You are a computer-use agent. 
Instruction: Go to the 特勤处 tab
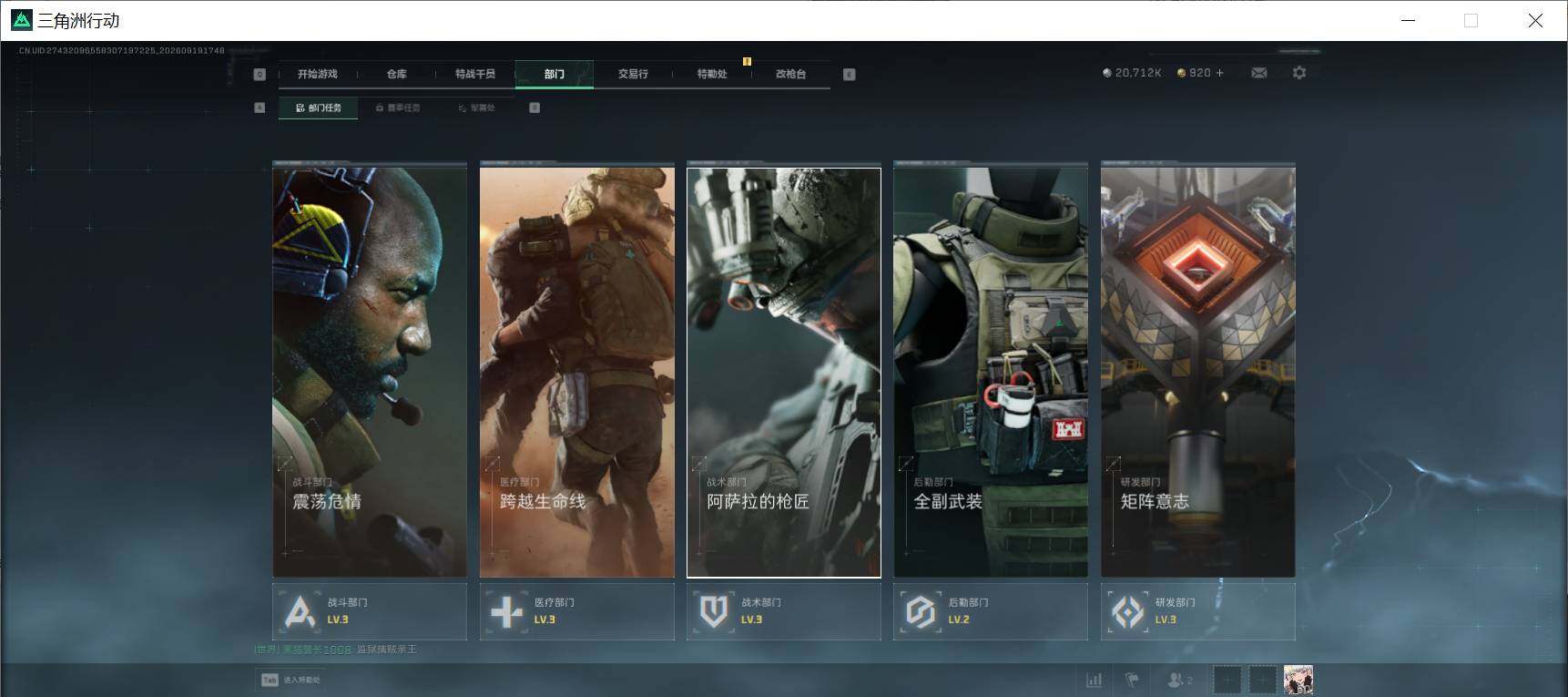click(712, 74)
